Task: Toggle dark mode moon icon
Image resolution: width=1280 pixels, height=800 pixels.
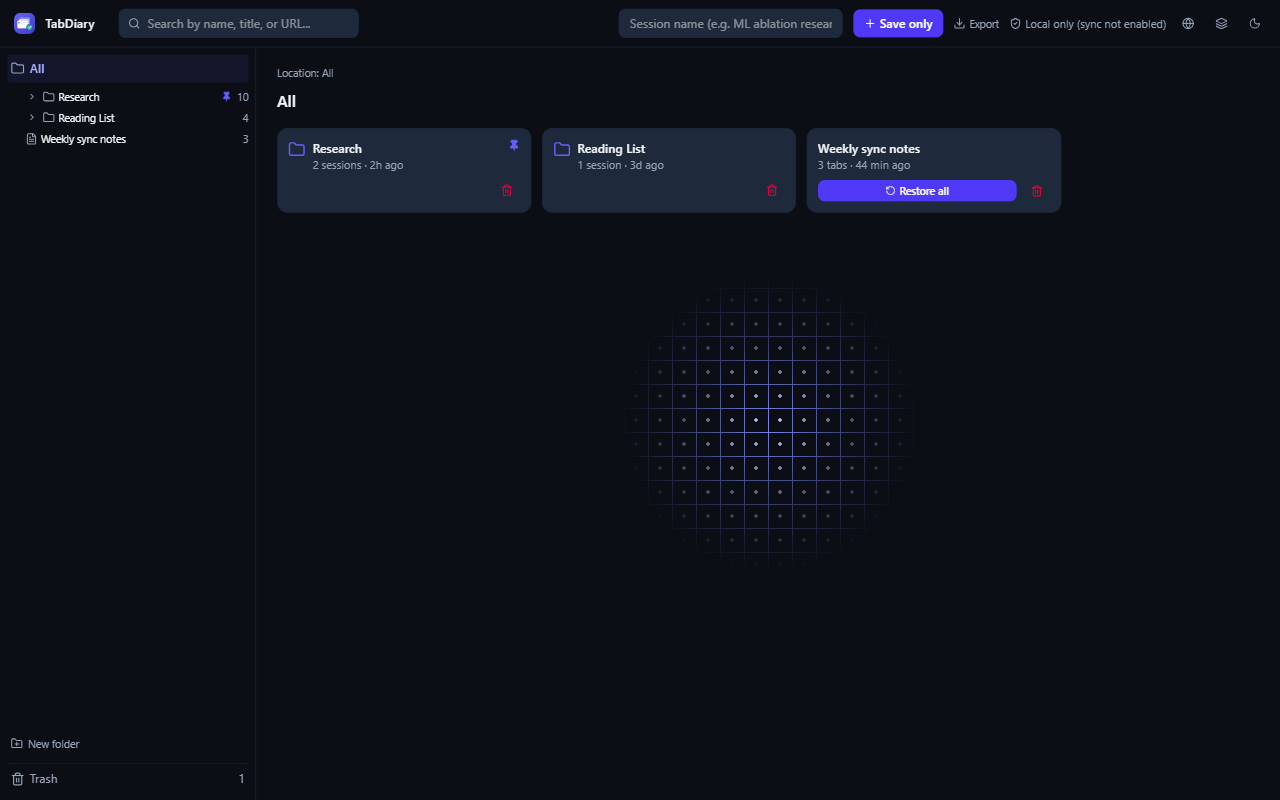Action: pyautogui.click(x=1255, y=23)
